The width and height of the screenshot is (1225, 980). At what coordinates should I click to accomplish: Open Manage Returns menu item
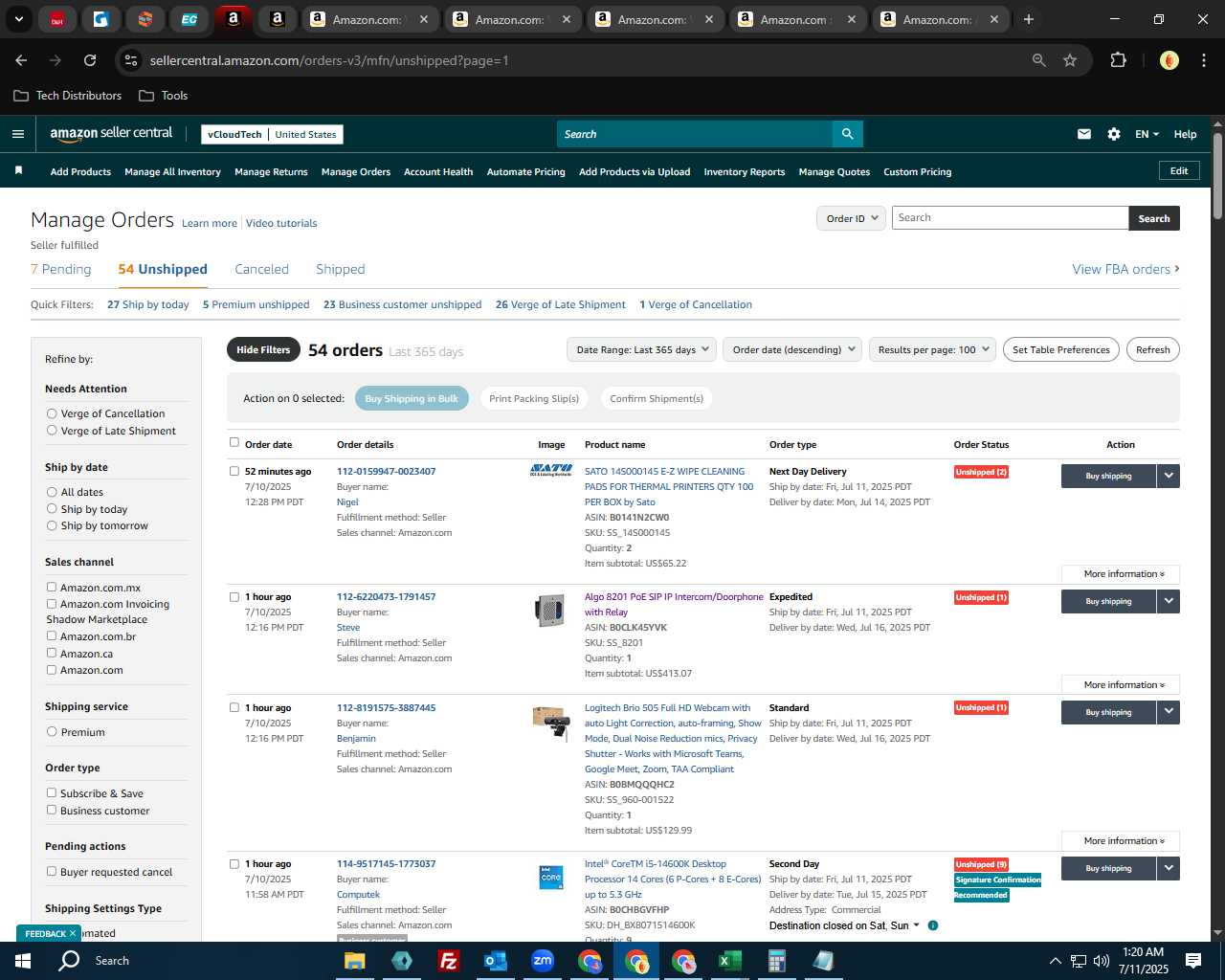271,172
